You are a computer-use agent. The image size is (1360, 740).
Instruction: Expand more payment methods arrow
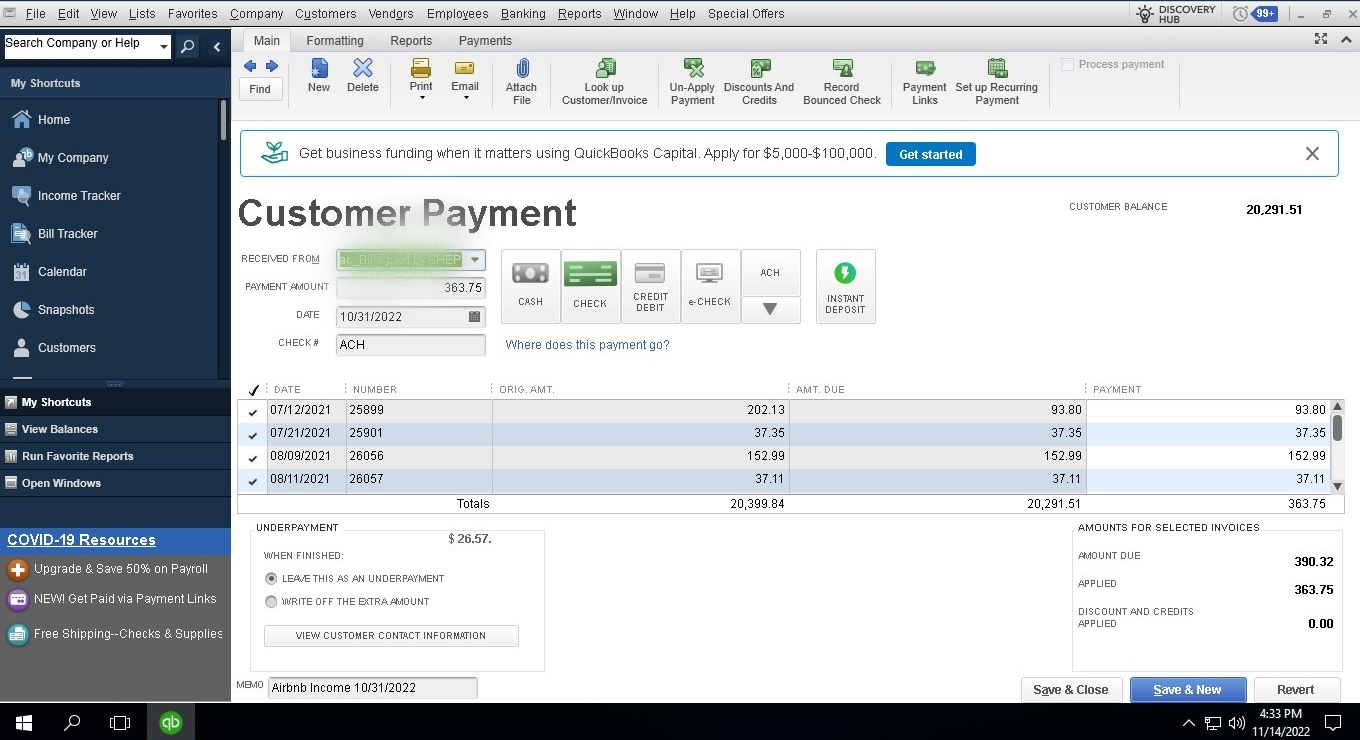point(770,310)
